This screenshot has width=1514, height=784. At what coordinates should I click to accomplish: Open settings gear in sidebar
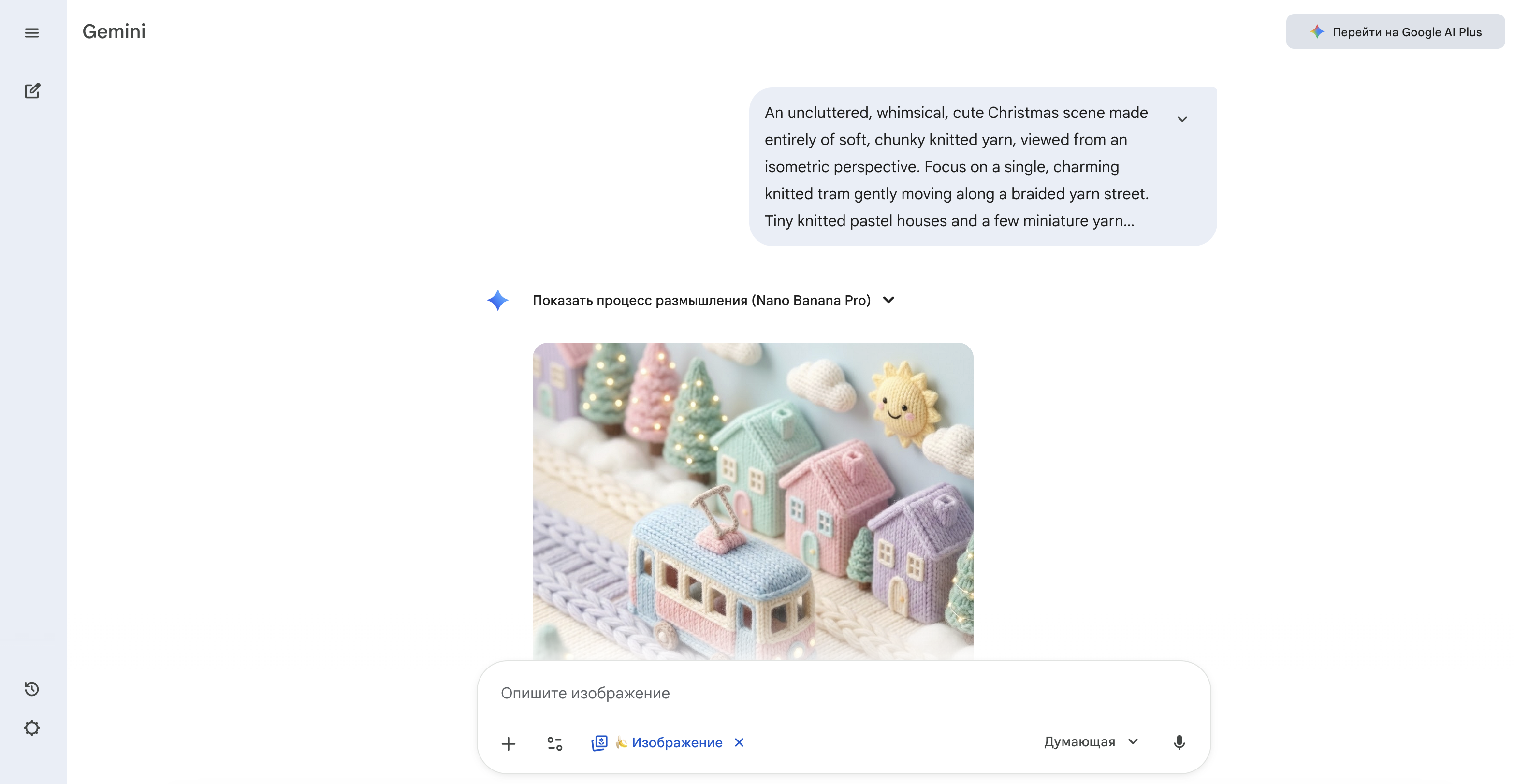(x=32, y=728)
